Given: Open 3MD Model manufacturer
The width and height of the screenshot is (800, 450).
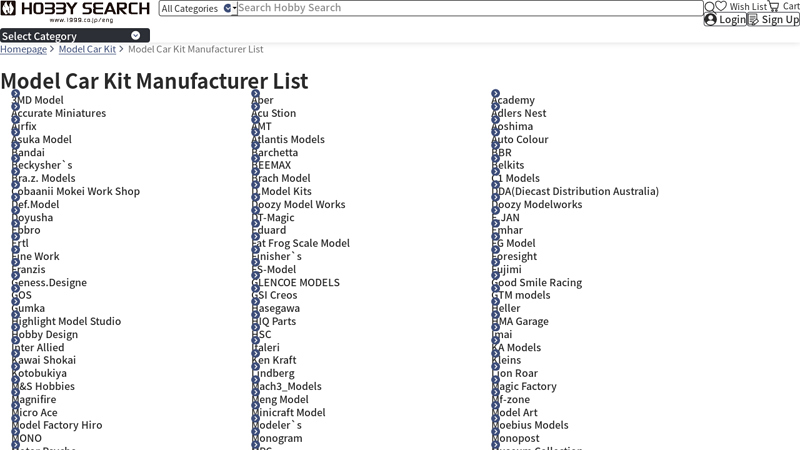Looking at the screenshot, I should coord(38,100).
